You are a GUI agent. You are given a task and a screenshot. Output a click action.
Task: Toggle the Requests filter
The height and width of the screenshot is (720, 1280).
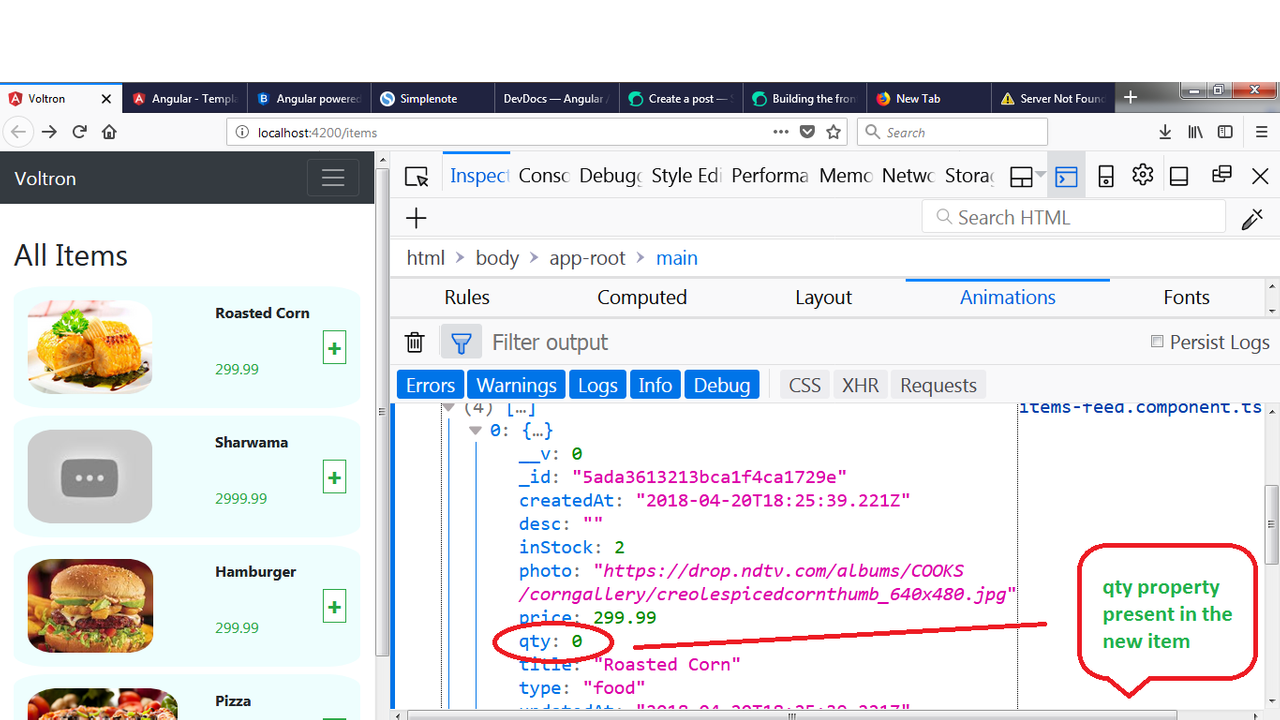click(938, 385)
